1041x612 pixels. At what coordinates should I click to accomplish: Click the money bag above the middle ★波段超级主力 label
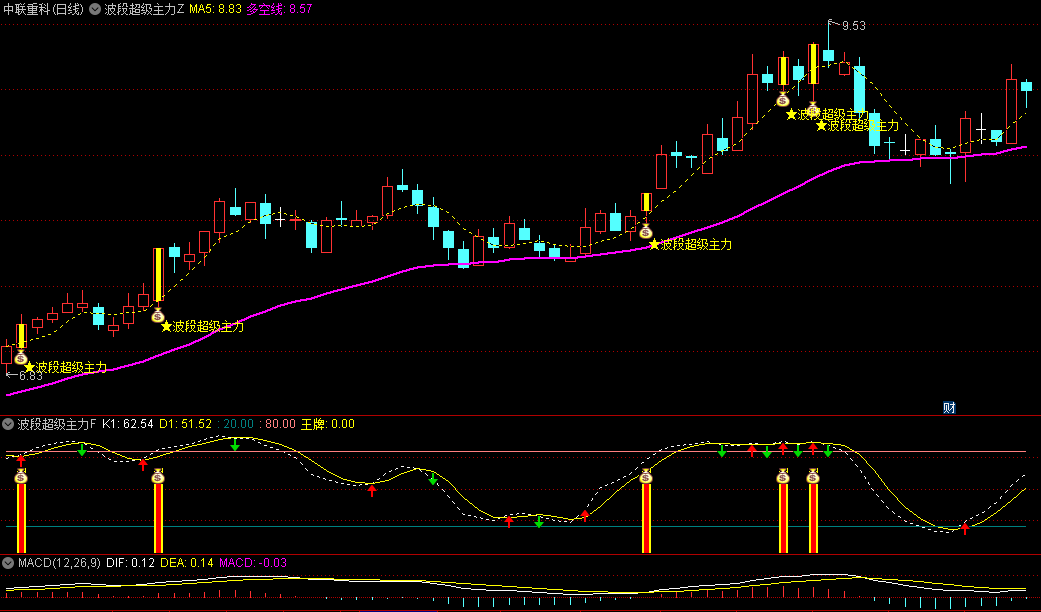[645, 232]
